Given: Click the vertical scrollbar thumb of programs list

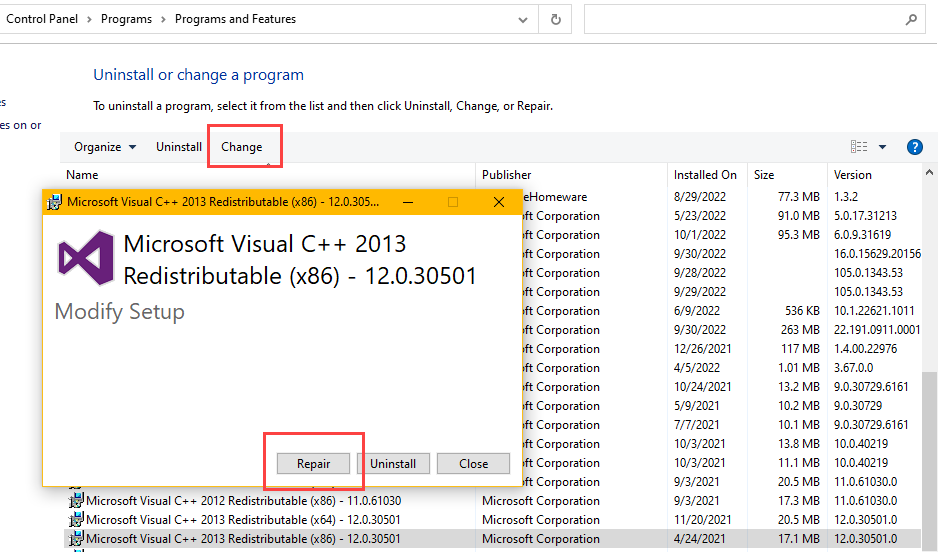Looking at the screenshot, I should point(929,460).
